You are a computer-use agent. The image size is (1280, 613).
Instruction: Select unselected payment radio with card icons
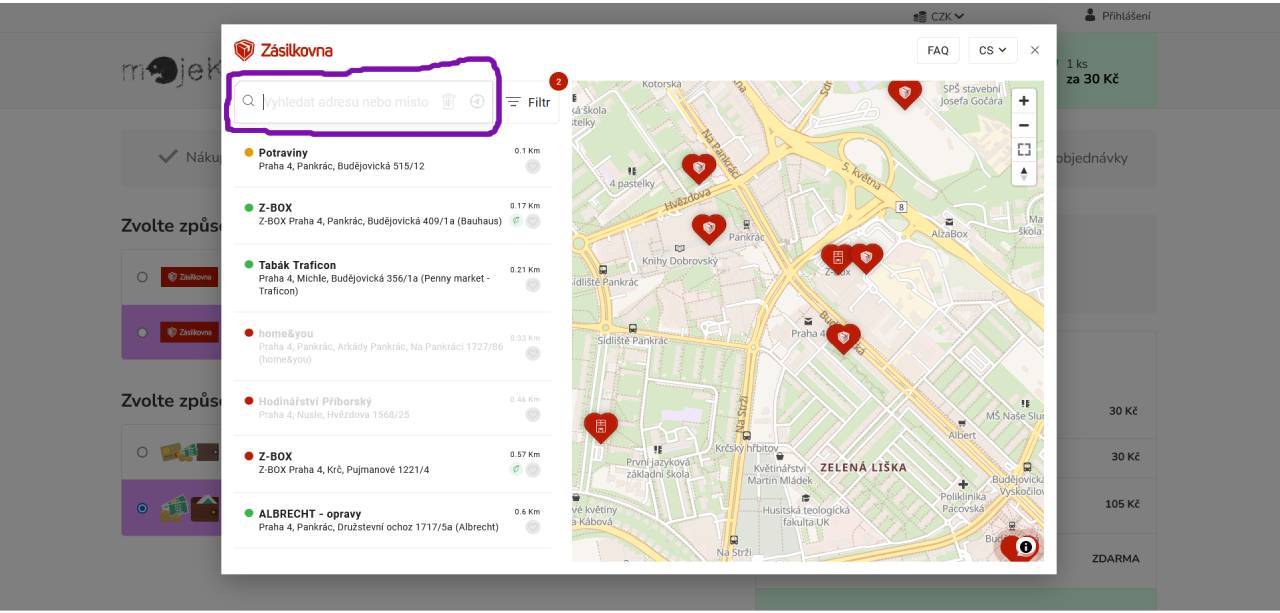tap(142, 452)
